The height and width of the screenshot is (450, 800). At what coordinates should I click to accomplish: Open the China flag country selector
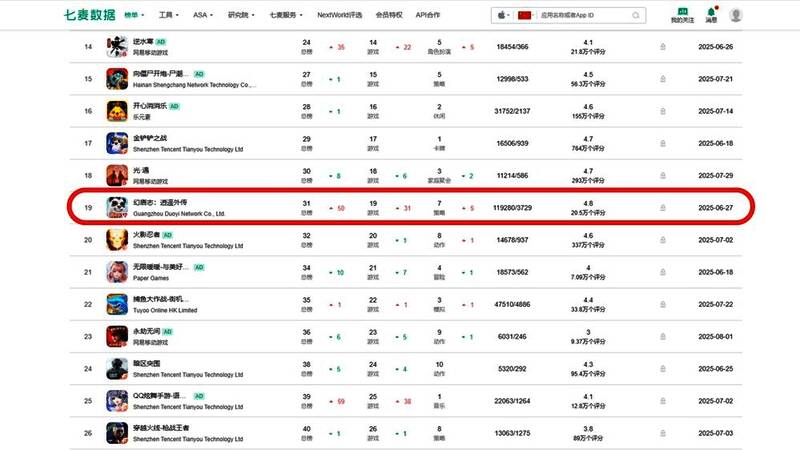526,15
